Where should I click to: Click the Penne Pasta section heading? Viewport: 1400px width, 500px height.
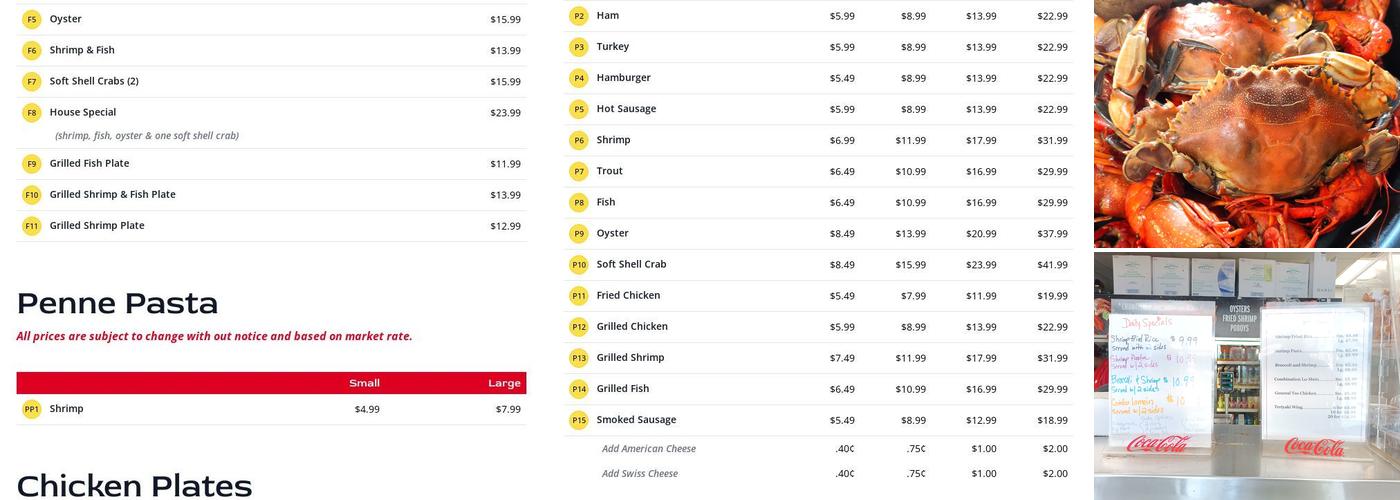117,303
